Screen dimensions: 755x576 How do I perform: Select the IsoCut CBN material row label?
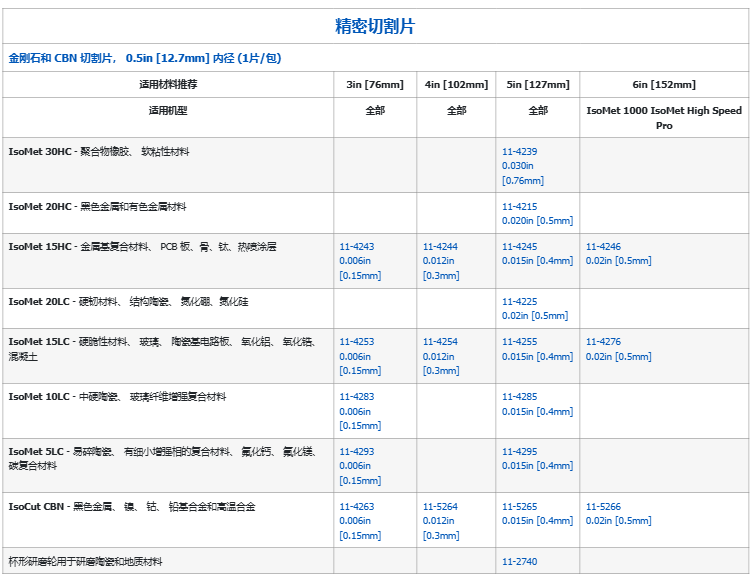tap(132, 507)
